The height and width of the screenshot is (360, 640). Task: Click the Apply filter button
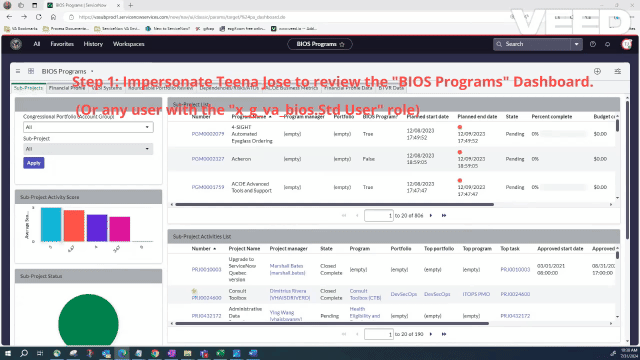(33, 163)
